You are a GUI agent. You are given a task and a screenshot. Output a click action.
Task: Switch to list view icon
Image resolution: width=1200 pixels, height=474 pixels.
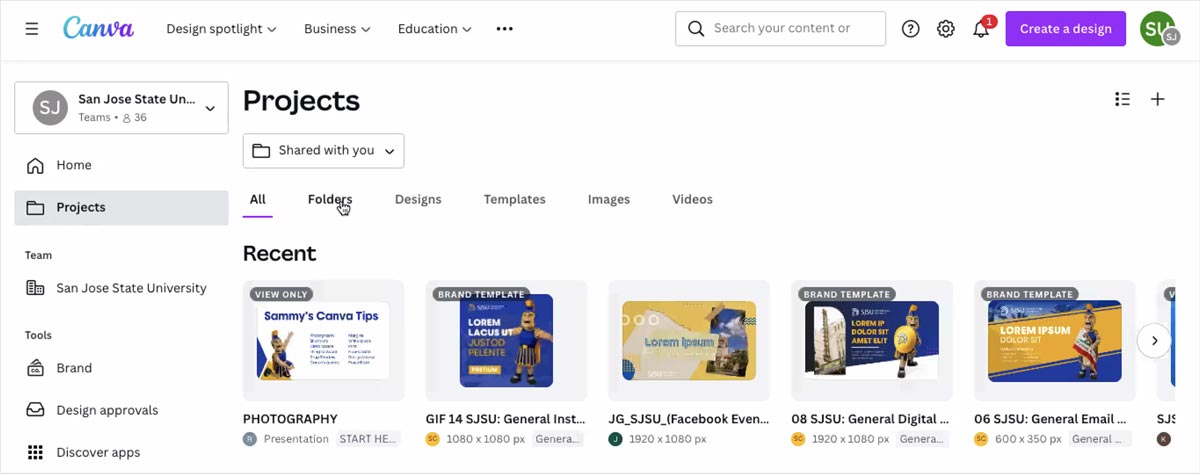[1122, 99]
